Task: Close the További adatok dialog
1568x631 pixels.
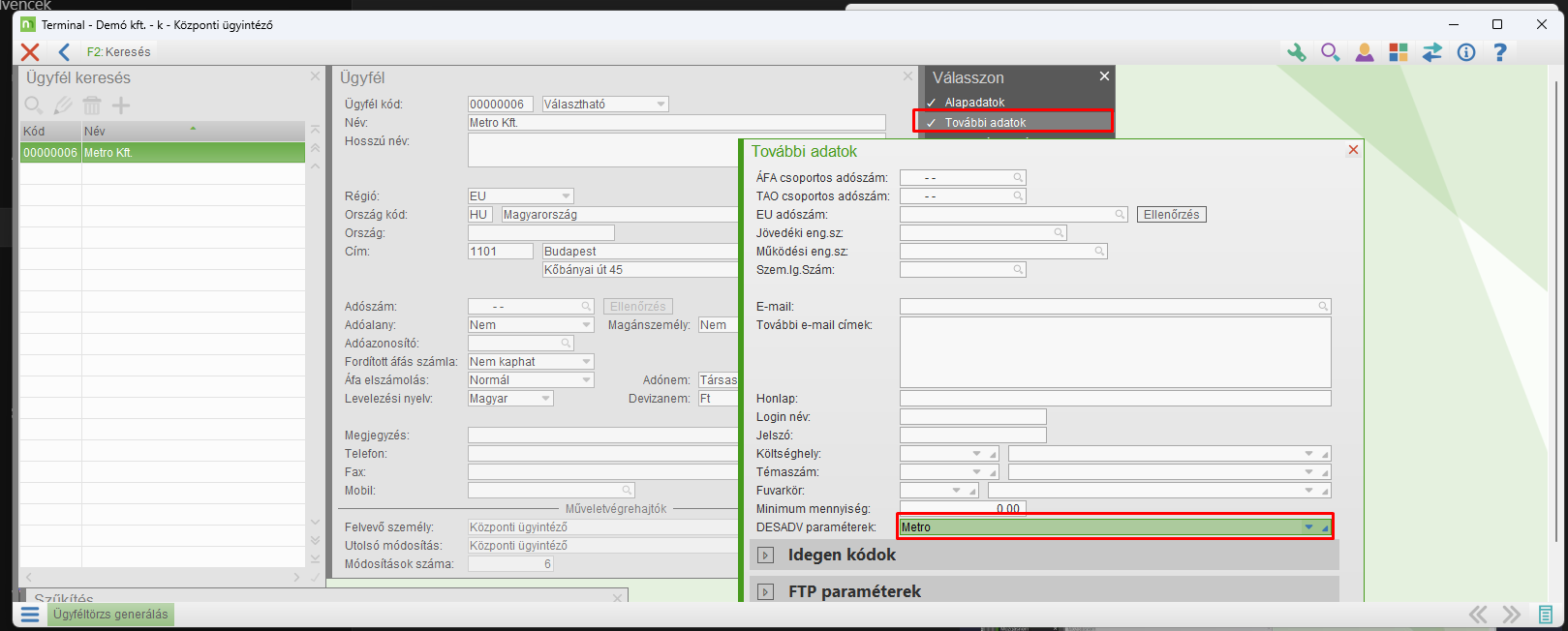Action: point(1353,150)
